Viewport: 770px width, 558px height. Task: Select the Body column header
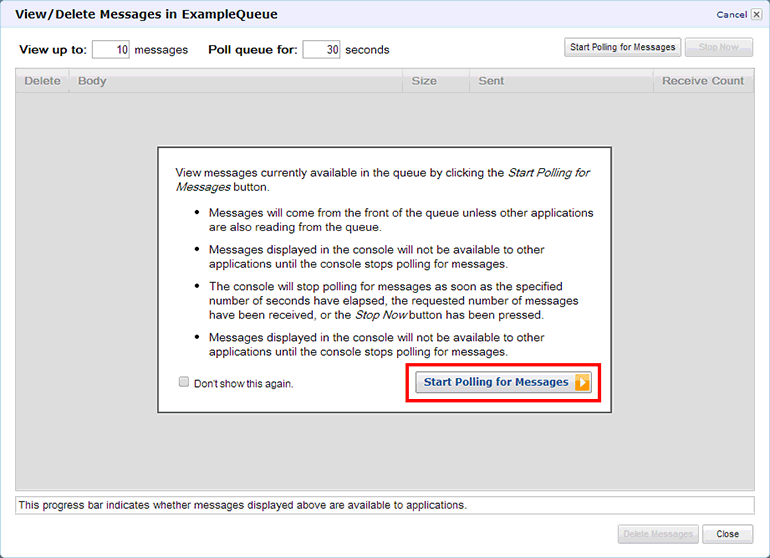pos(92,81)
